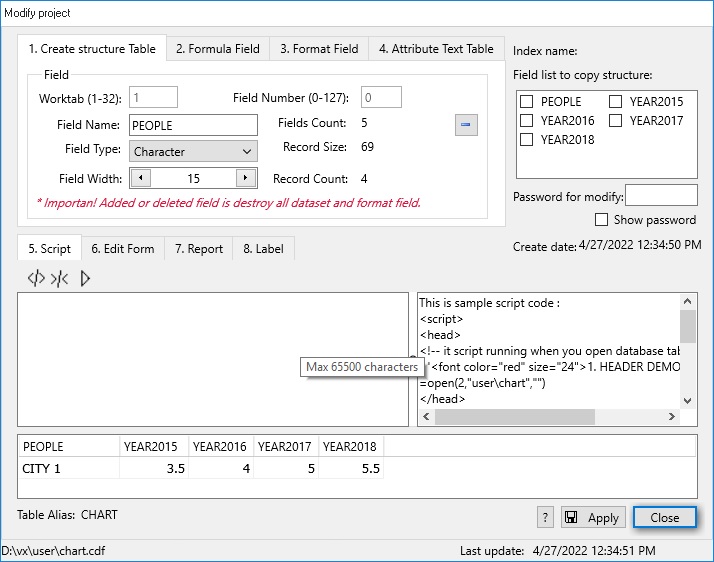Open the Report tab
This screenshot has height=562, width=714.
click(199, 249)
